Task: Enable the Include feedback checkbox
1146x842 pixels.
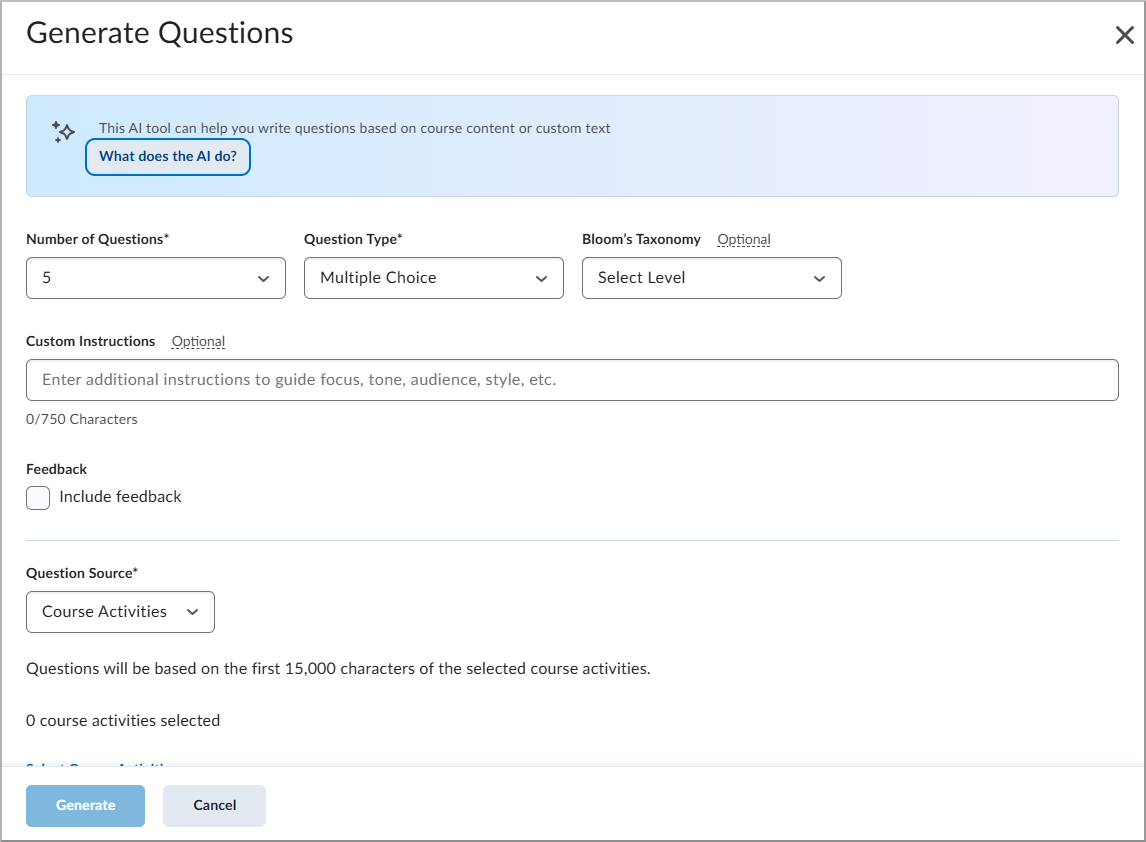Action: point(37,497)
